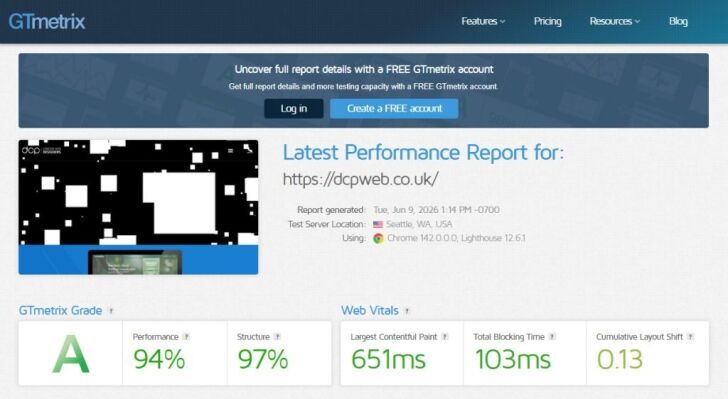The width and height of the screenshot is (728, 399).
Task: Go to the Pricing page
Action: (x=547, y=21)
